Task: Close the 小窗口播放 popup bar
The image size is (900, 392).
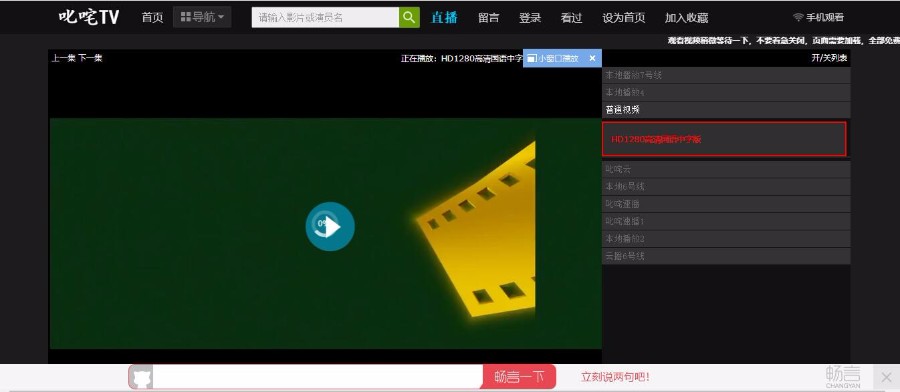Action: coord(592,58)
